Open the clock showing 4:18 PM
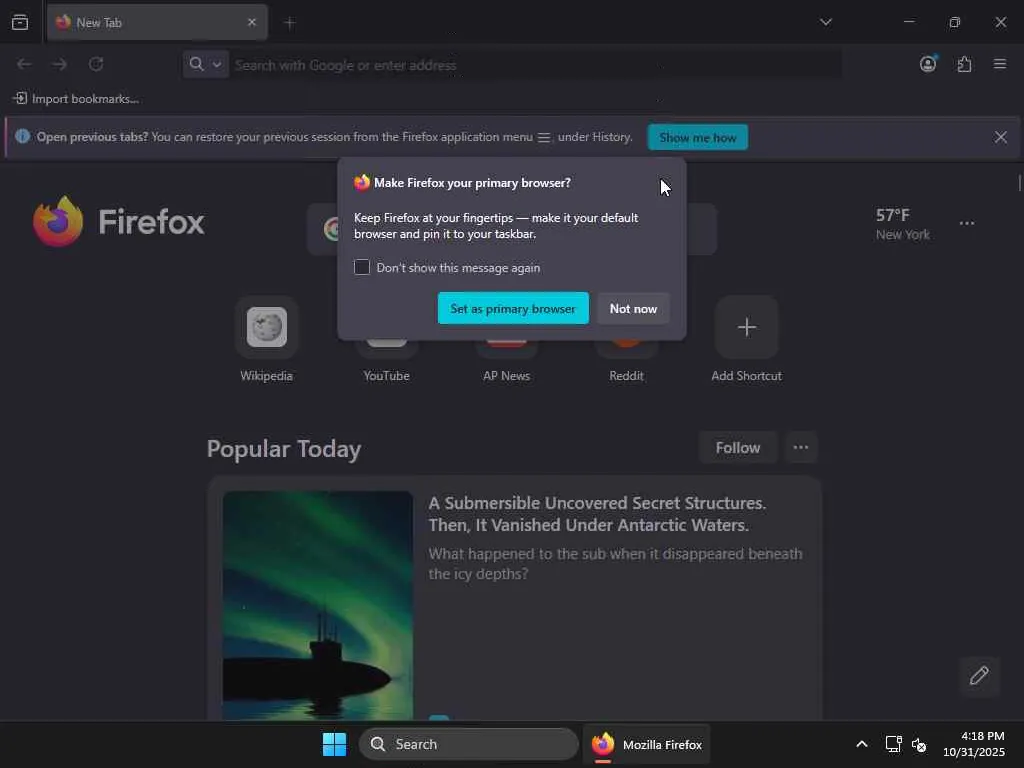The width and height of the screenshot is (1024, 768). click(973, 744)
